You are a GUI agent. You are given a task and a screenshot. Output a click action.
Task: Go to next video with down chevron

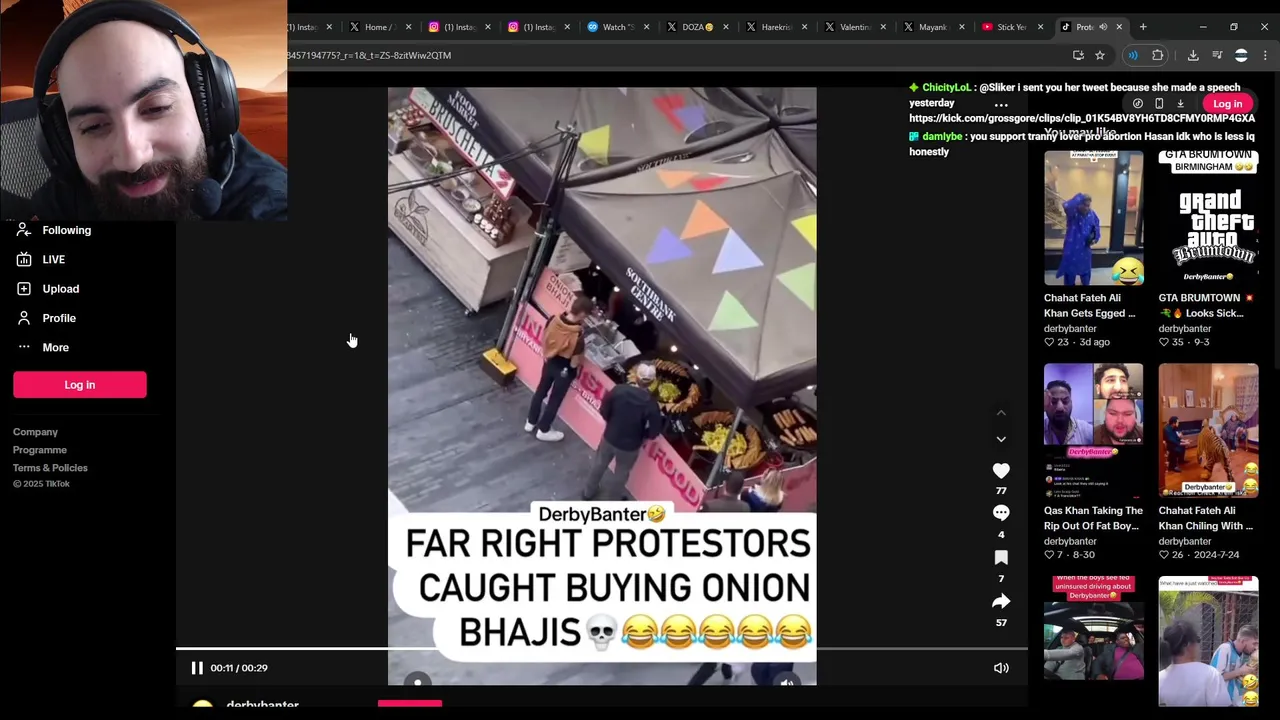tap(1001, 439)
